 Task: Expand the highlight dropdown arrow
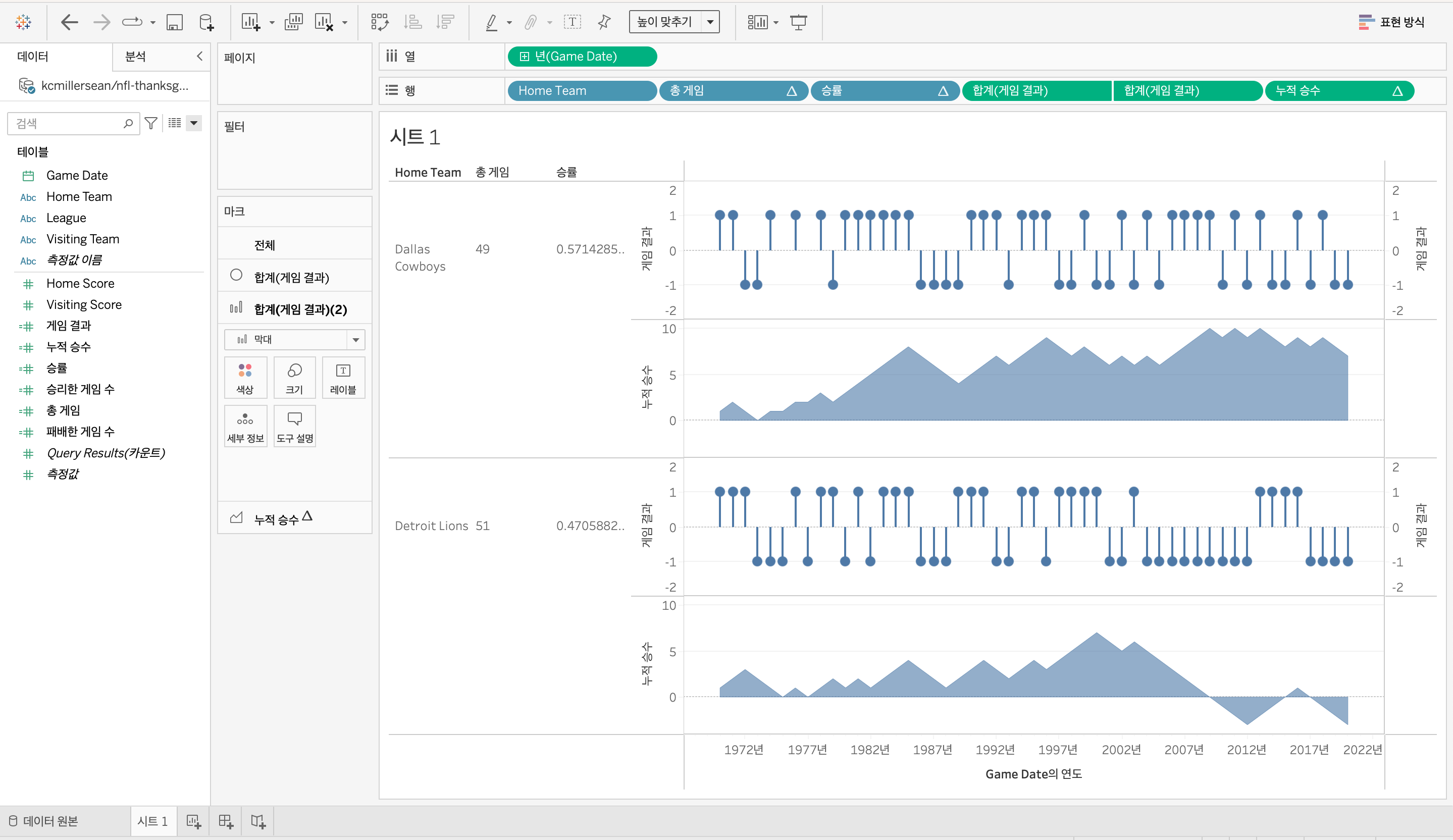pos(509,23)
